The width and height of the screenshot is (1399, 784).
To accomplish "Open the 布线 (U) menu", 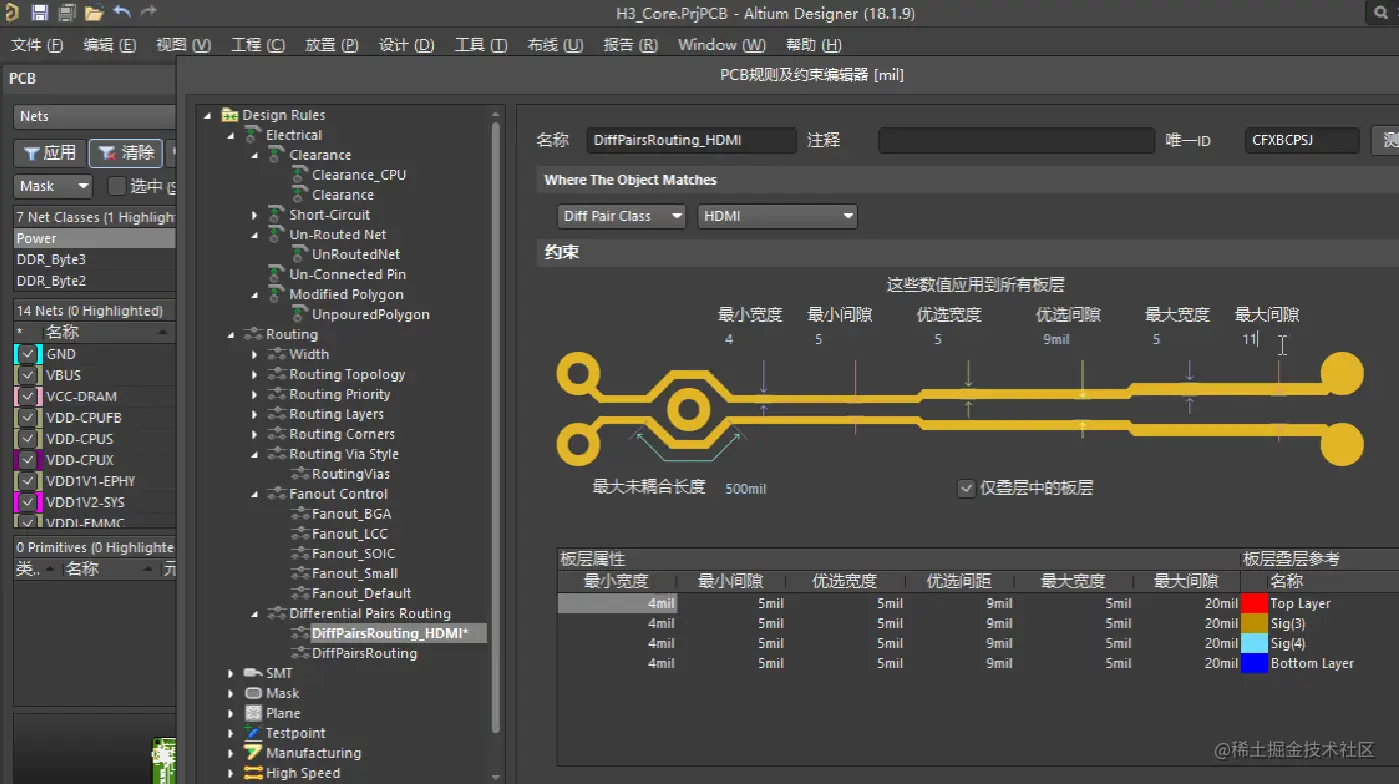I will coord(555,45).
